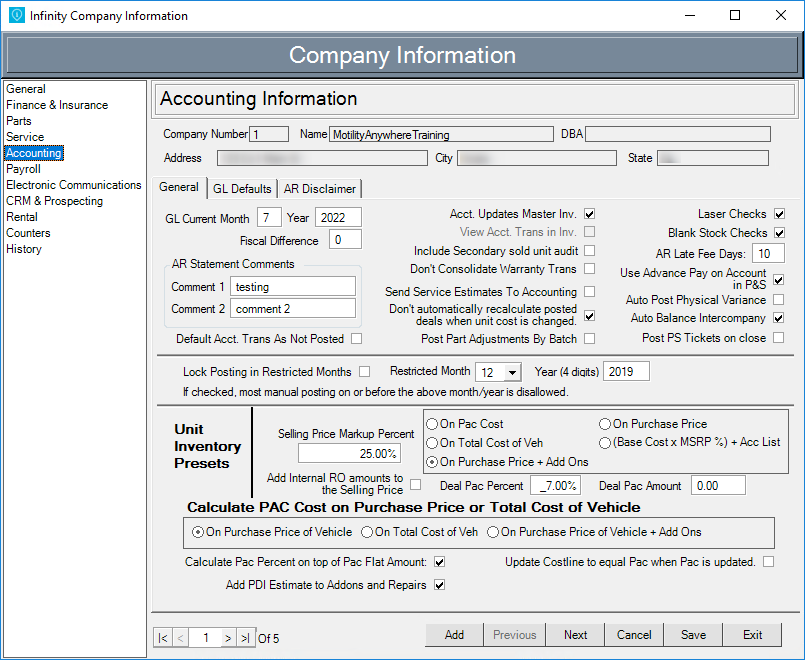Screen dimensions: 805x660
Task: Click the DBA field
Action: [678, 134]
